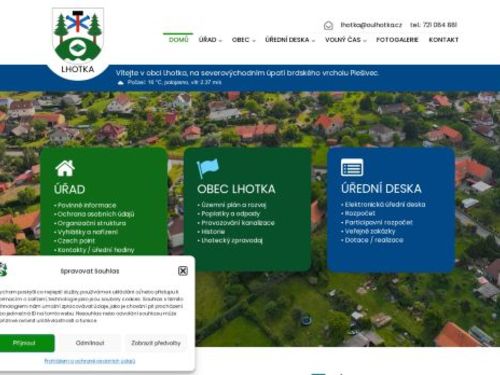Open the privacy policy link in cookie dialog

[90, 361]
